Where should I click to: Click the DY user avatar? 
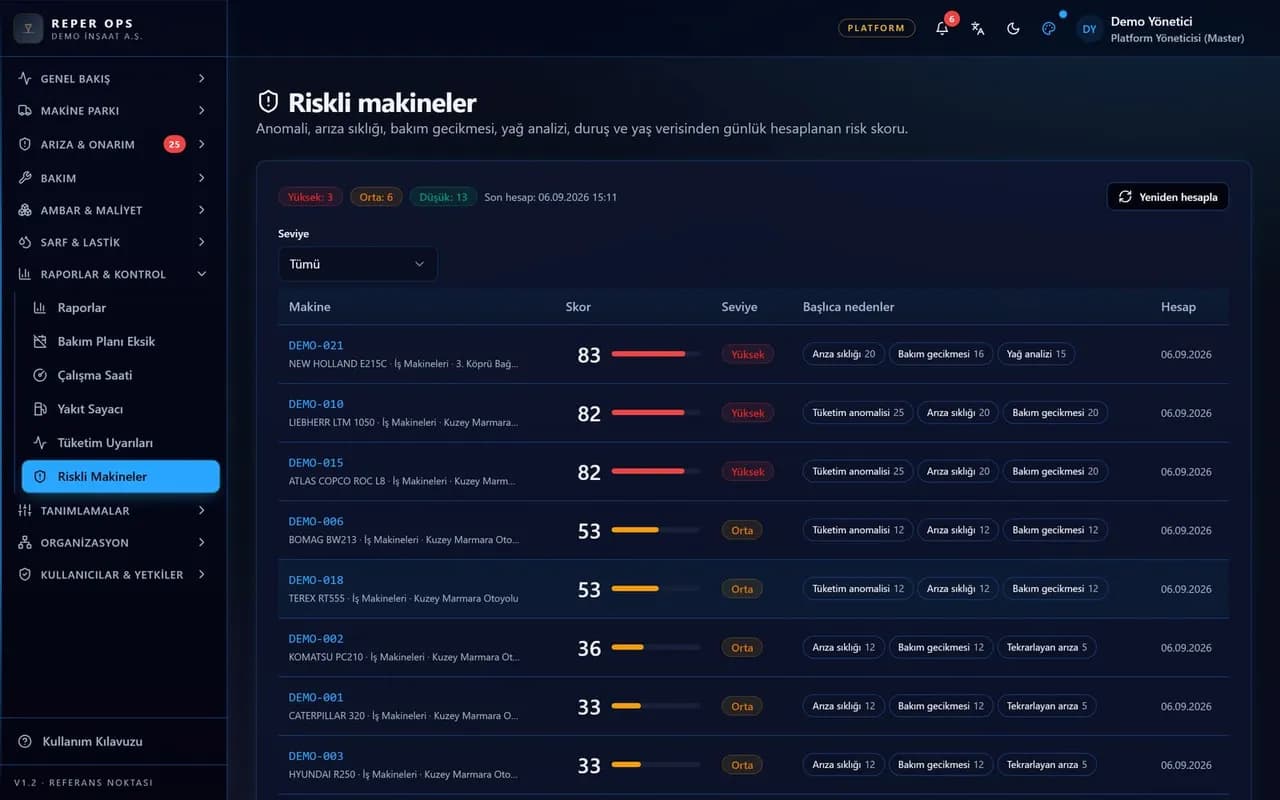click(x=1090, y=29)
